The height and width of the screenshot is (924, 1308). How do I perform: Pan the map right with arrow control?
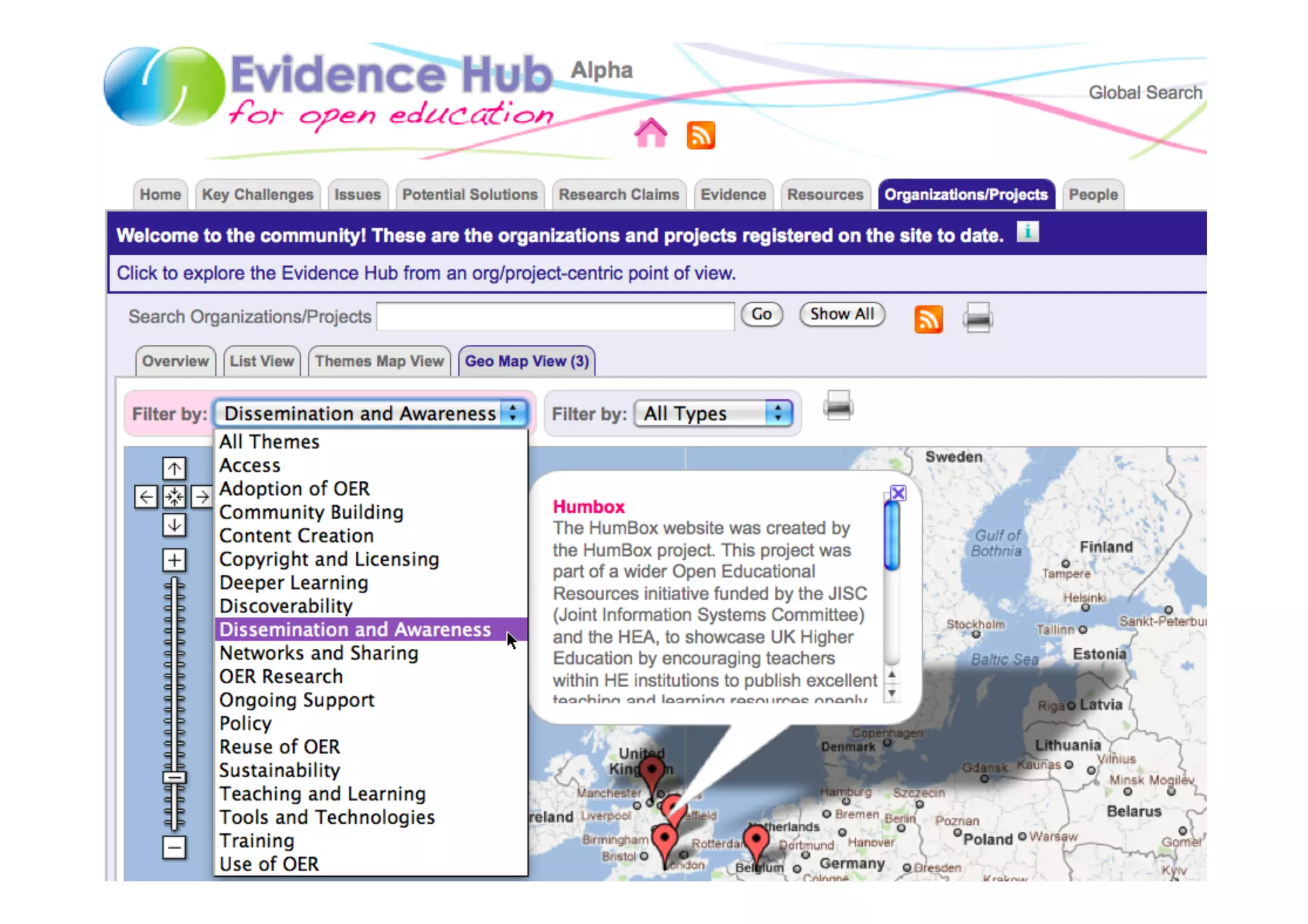click(201, 496)
